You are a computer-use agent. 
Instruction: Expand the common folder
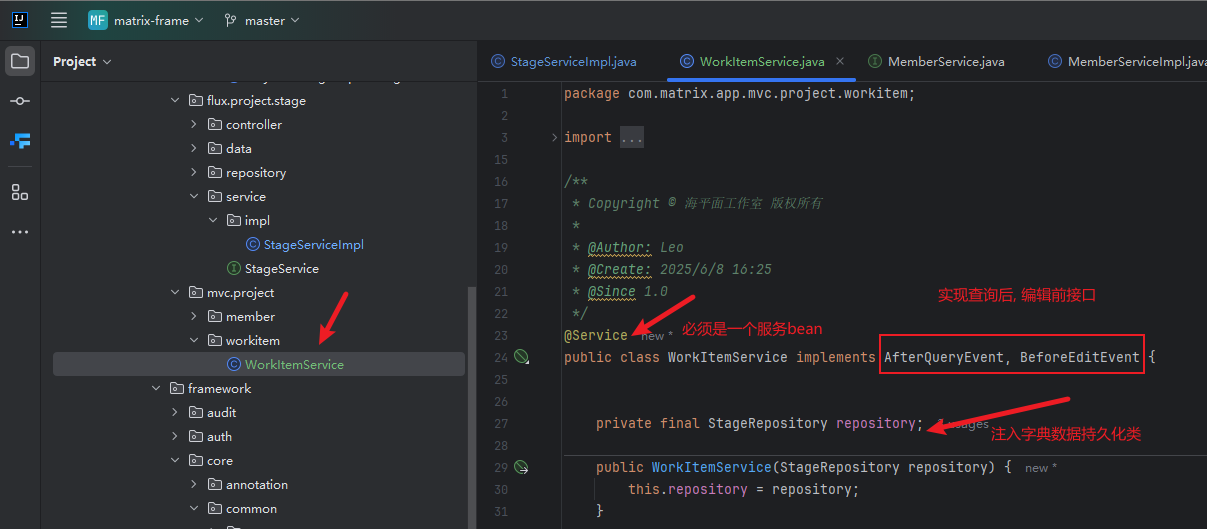(194, 509)
